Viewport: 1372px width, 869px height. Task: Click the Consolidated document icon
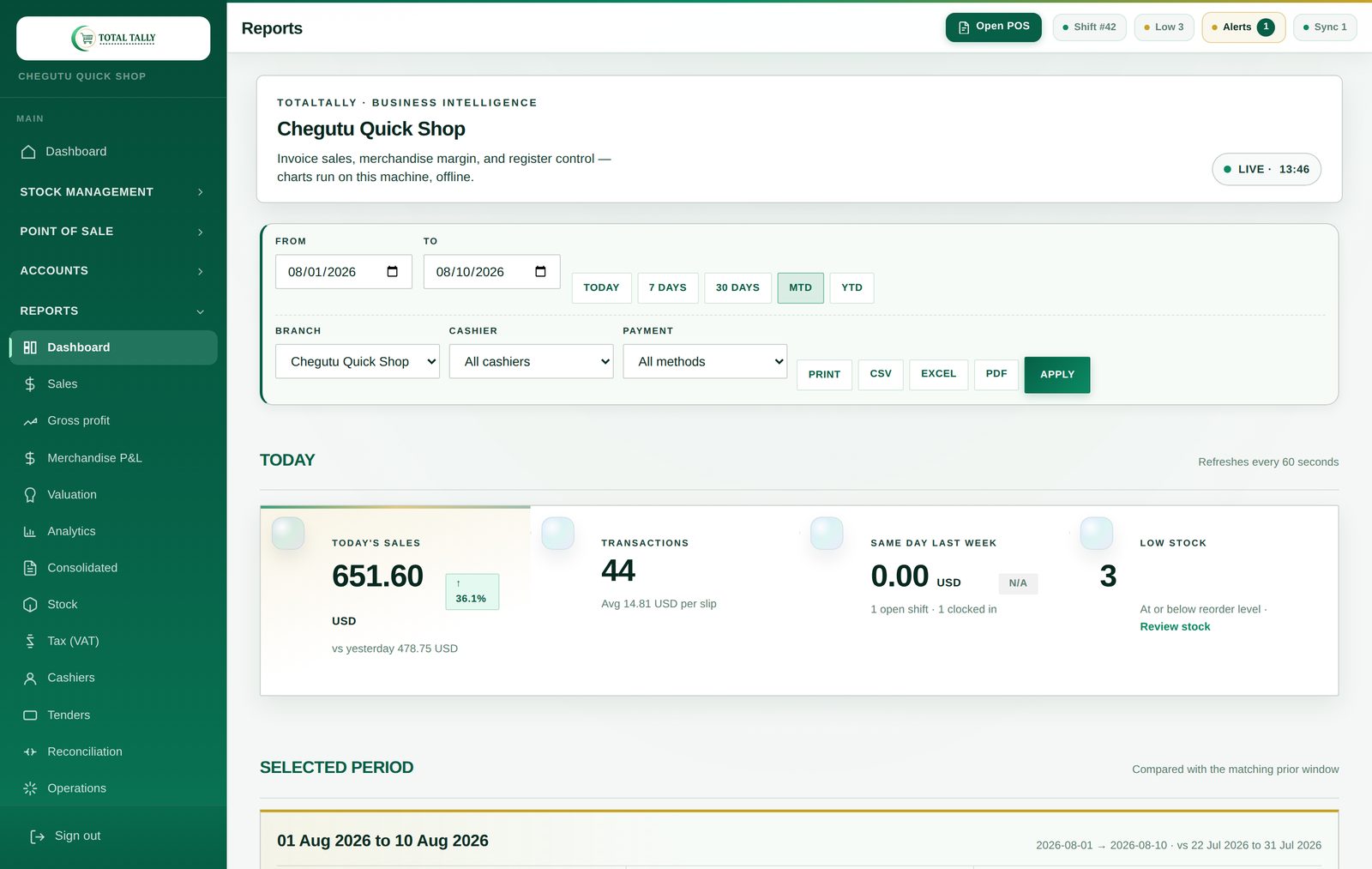[x=30, y=568]
